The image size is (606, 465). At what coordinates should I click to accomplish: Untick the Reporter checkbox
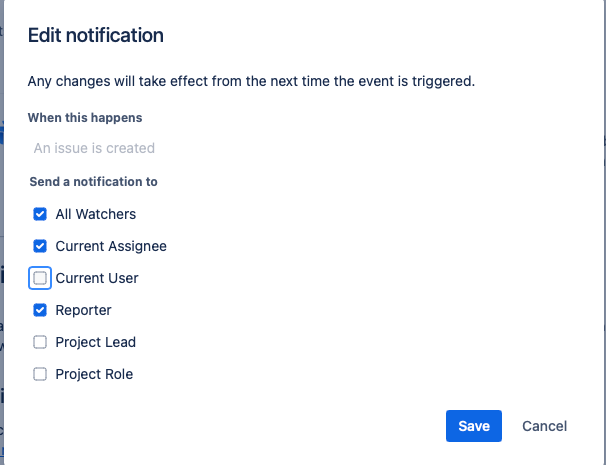coord(40,310)
